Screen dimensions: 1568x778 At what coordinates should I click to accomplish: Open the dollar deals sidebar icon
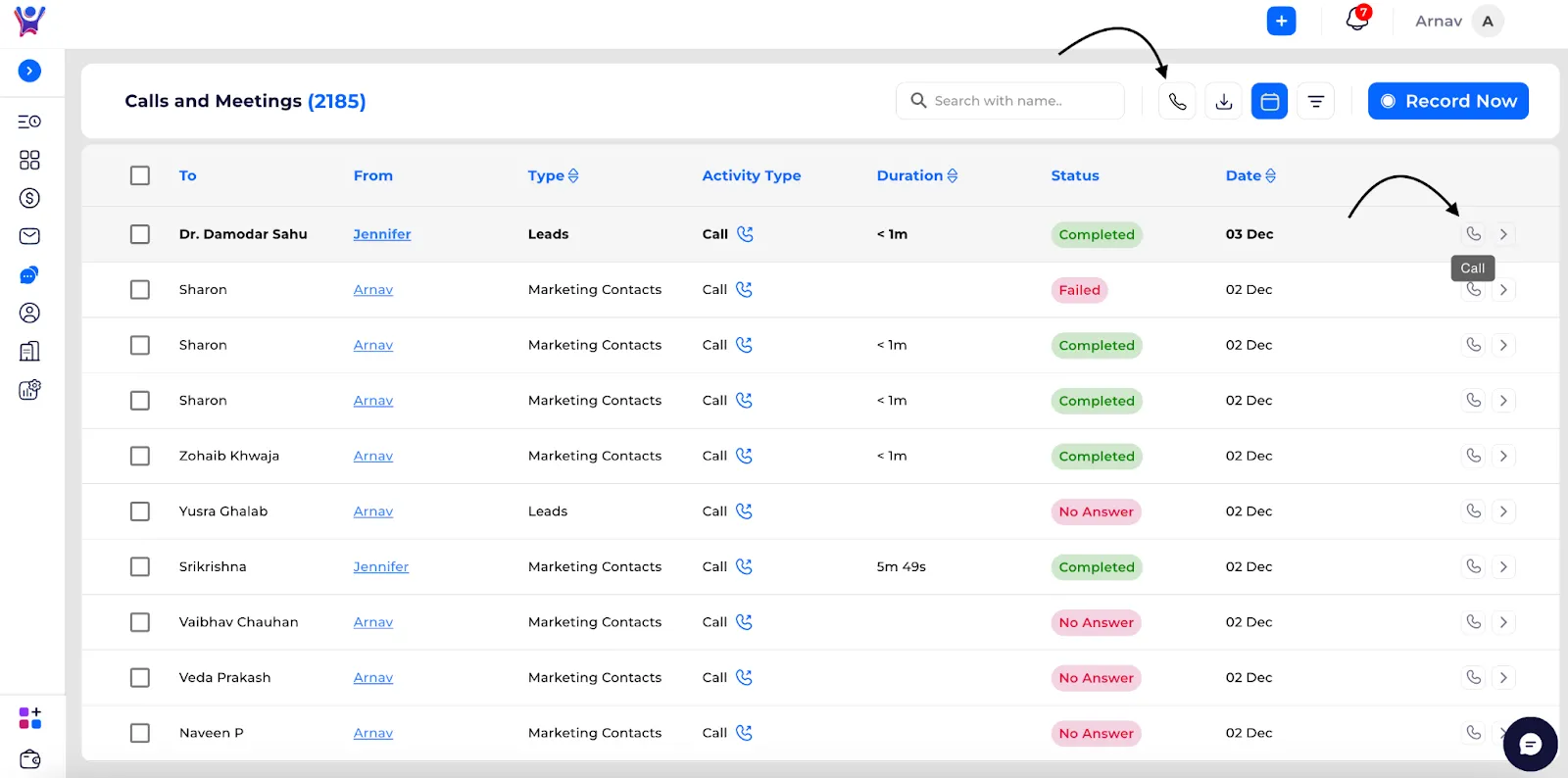click(x=29, y=198)
